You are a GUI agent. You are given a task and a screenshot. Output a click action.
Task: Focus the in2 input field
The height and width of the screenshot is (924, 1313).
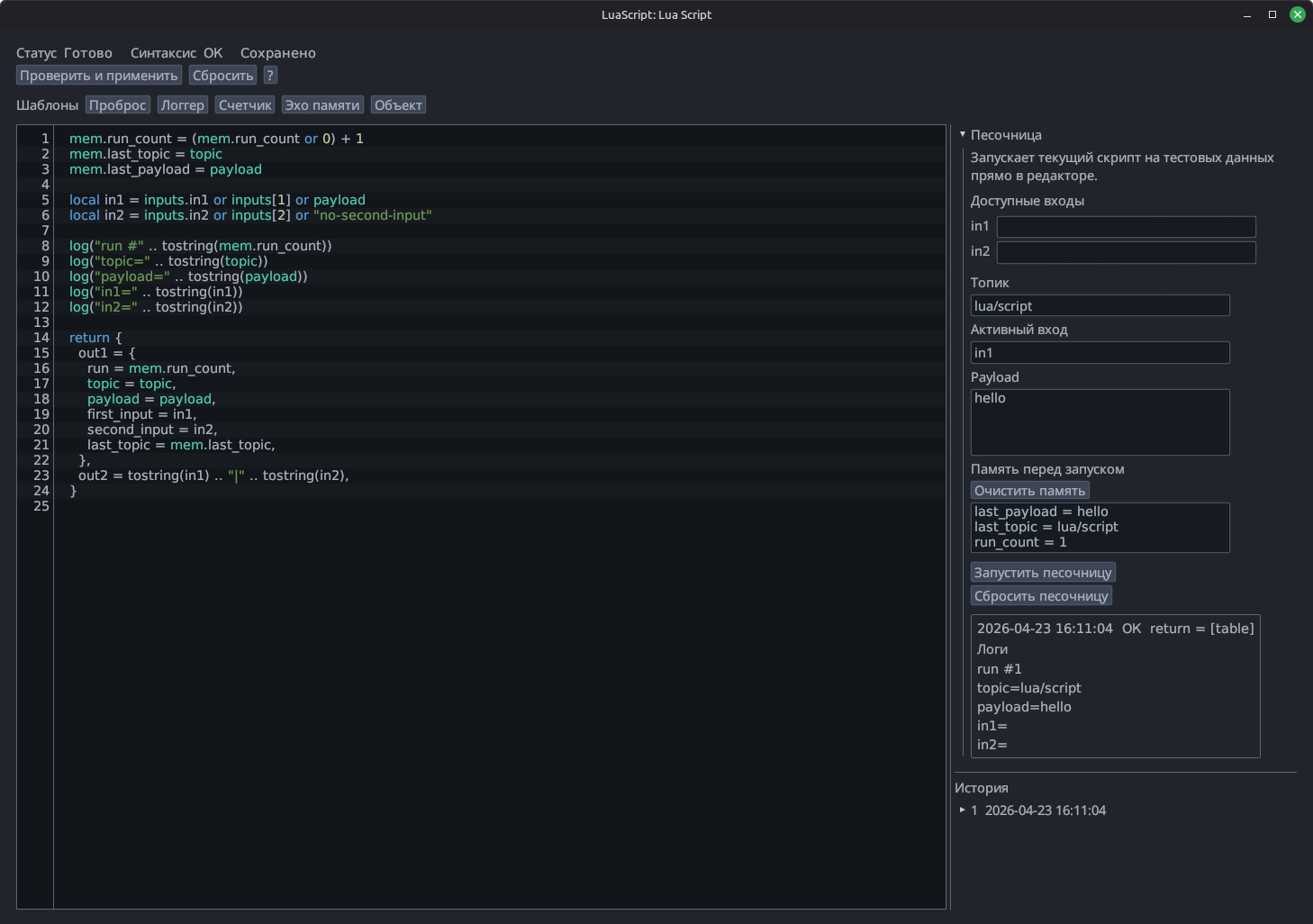(x=1126, y=252)
